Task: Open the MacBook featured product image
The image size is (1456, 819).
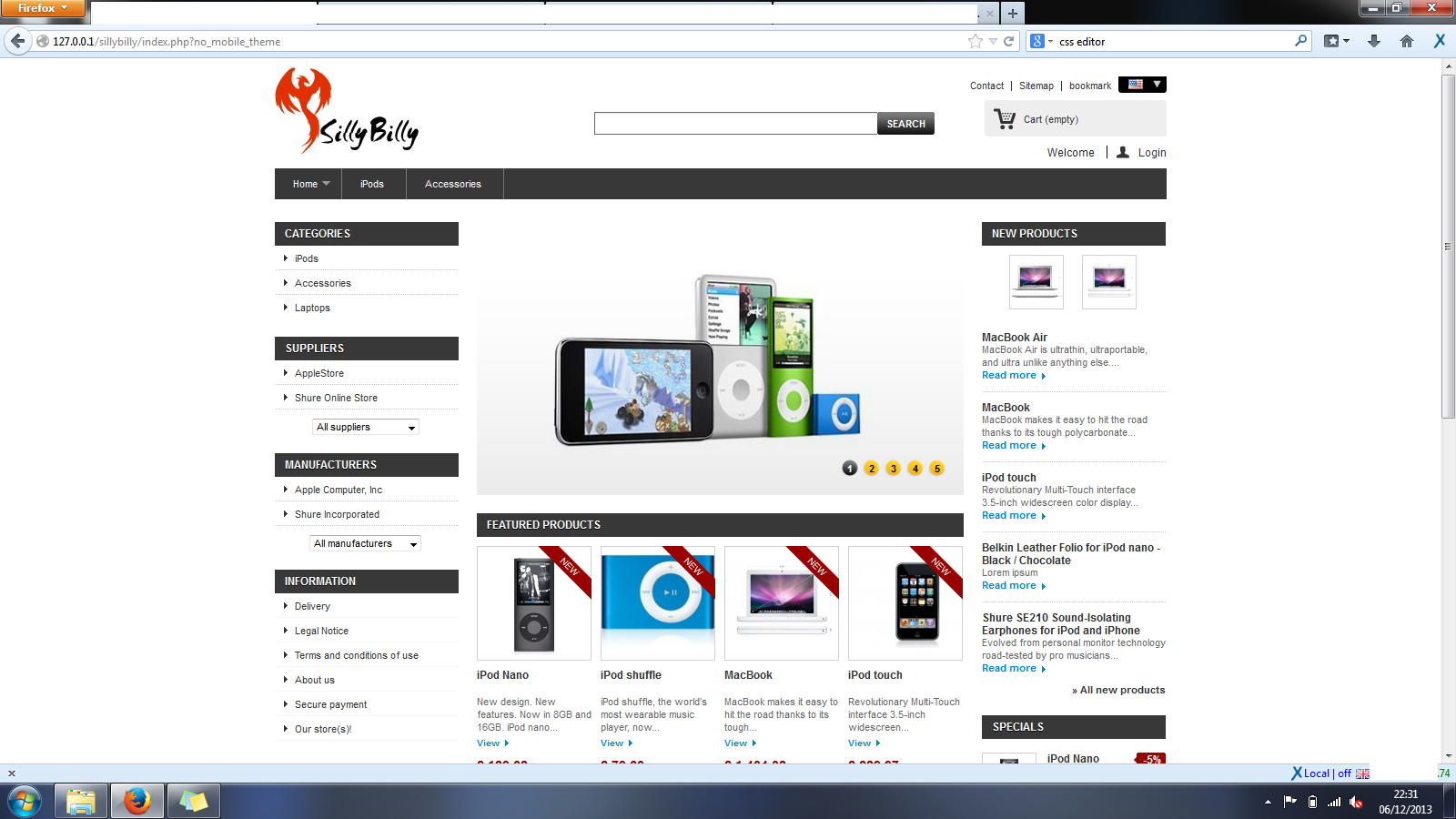Action: (782, 603)
